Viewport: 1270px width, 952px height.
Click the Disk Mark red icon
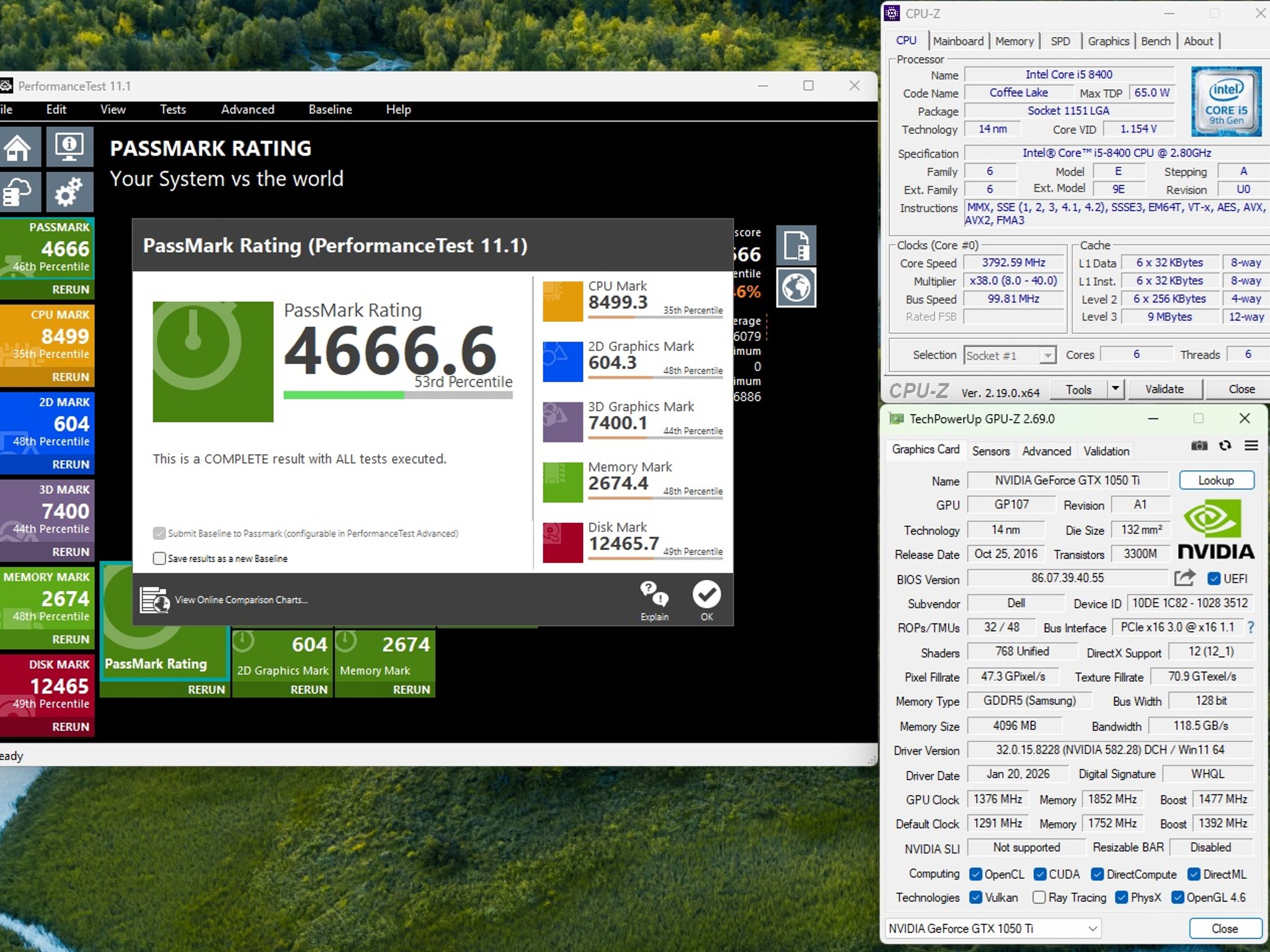coord(562,542)
